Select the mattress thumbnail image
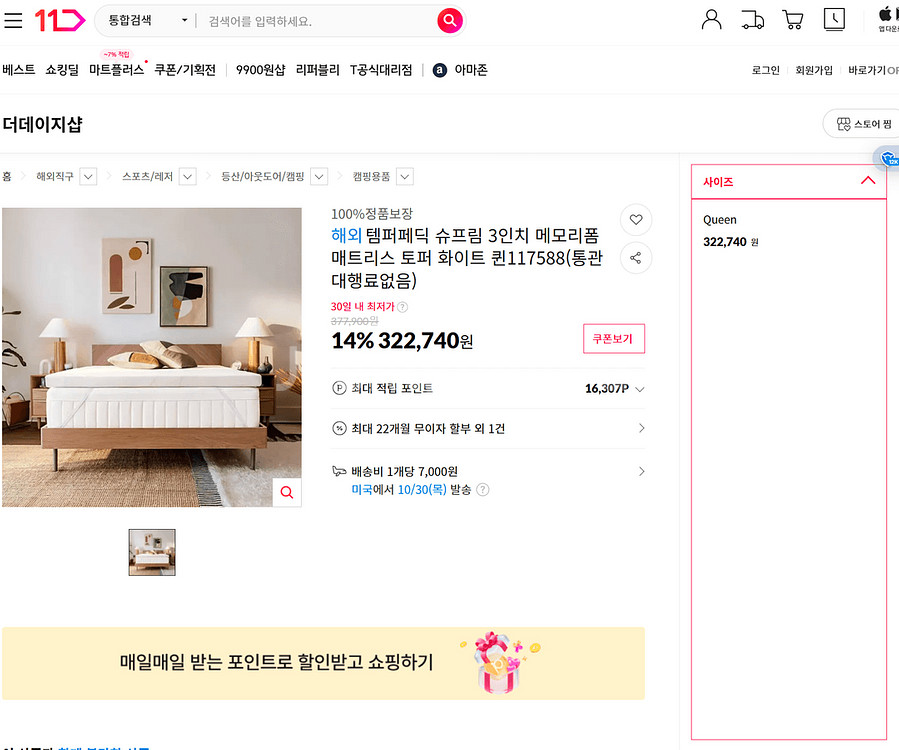Image resolution: width=899 pixels, height=750 pixels. 152,552
